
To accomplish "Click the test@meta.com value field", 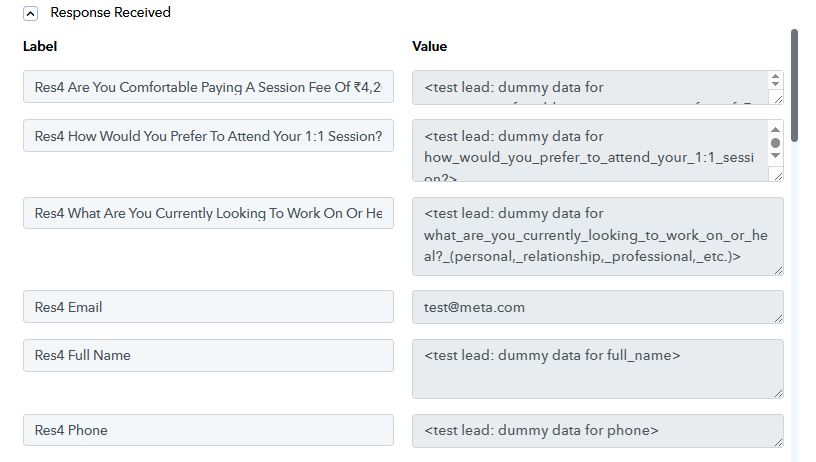I will click(590, 307).
